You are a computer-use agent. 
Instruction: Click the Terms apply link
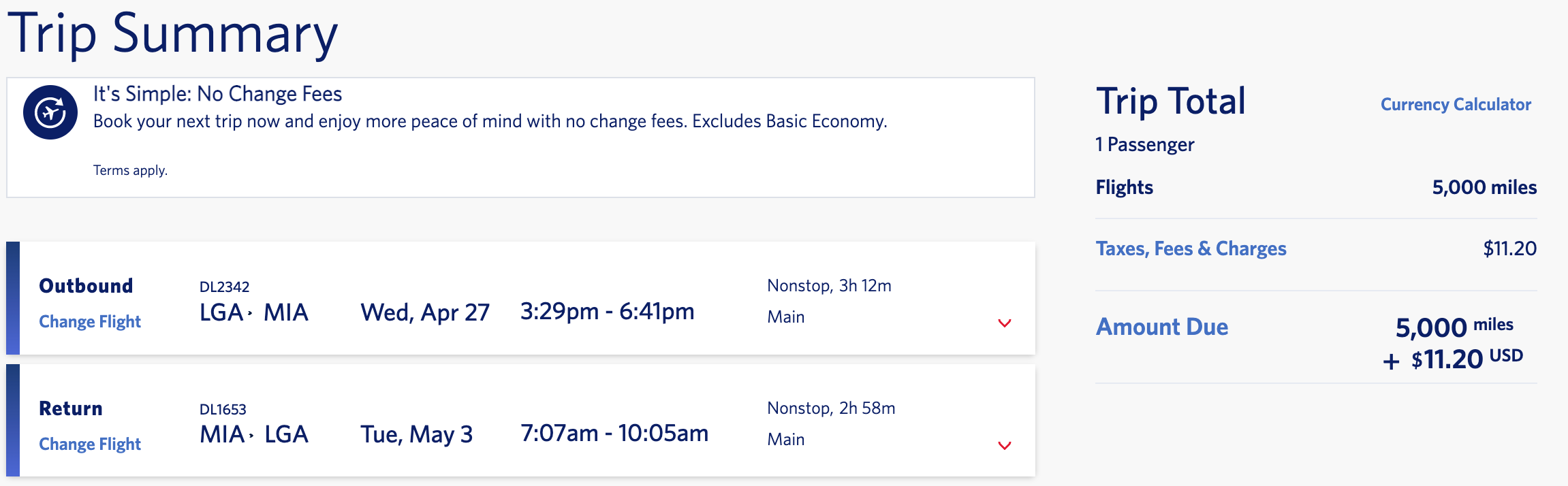pyautogui.click(x=130, y=170)
